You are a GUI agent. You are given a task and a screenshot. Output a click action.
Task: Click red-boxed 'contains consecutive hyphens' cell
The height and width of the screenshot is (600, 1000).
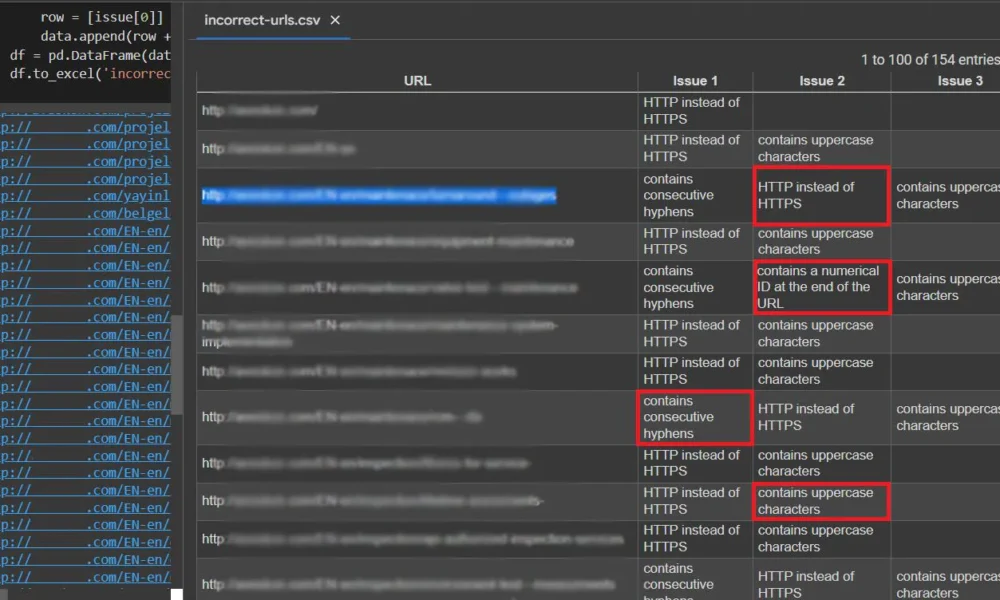click(695, 417)
